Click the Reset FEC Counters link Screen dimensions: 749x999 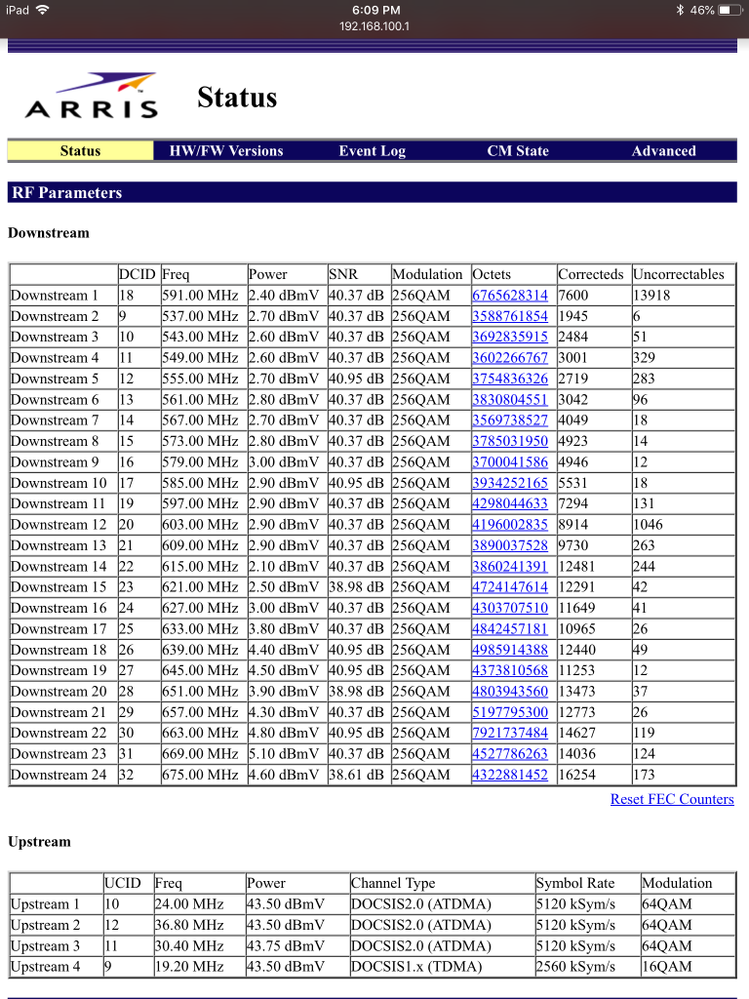(x=672, y=799)
